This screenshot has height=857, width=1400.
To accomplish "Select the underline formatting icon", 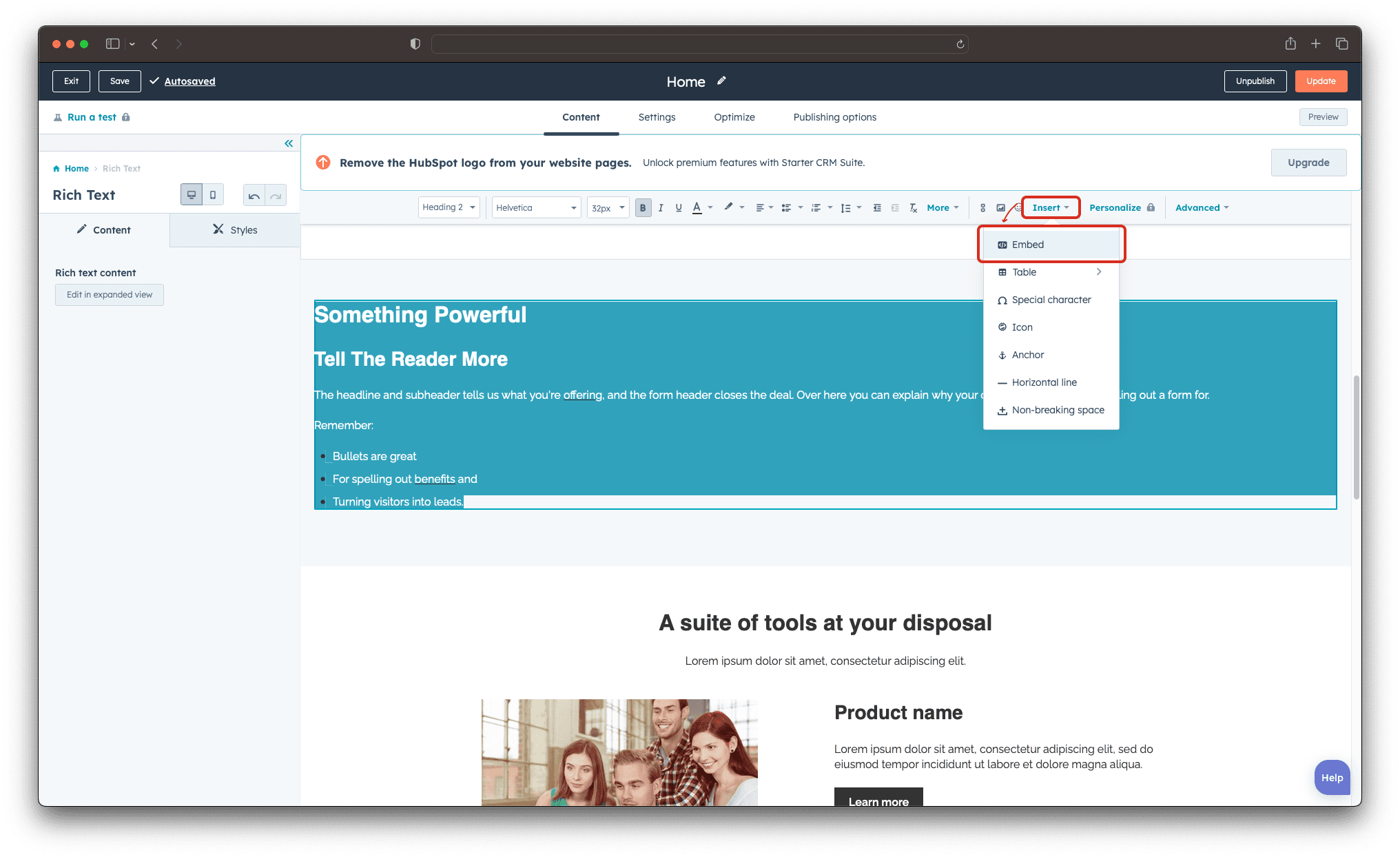I will coord(679,207).
